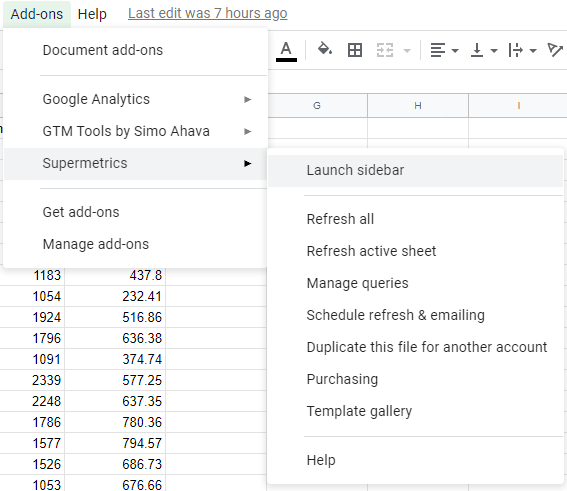The height and width of the screenshot is (491, 567).
Task: Click the text color icon
Action: pyautogui.click(x=286, y=51)
